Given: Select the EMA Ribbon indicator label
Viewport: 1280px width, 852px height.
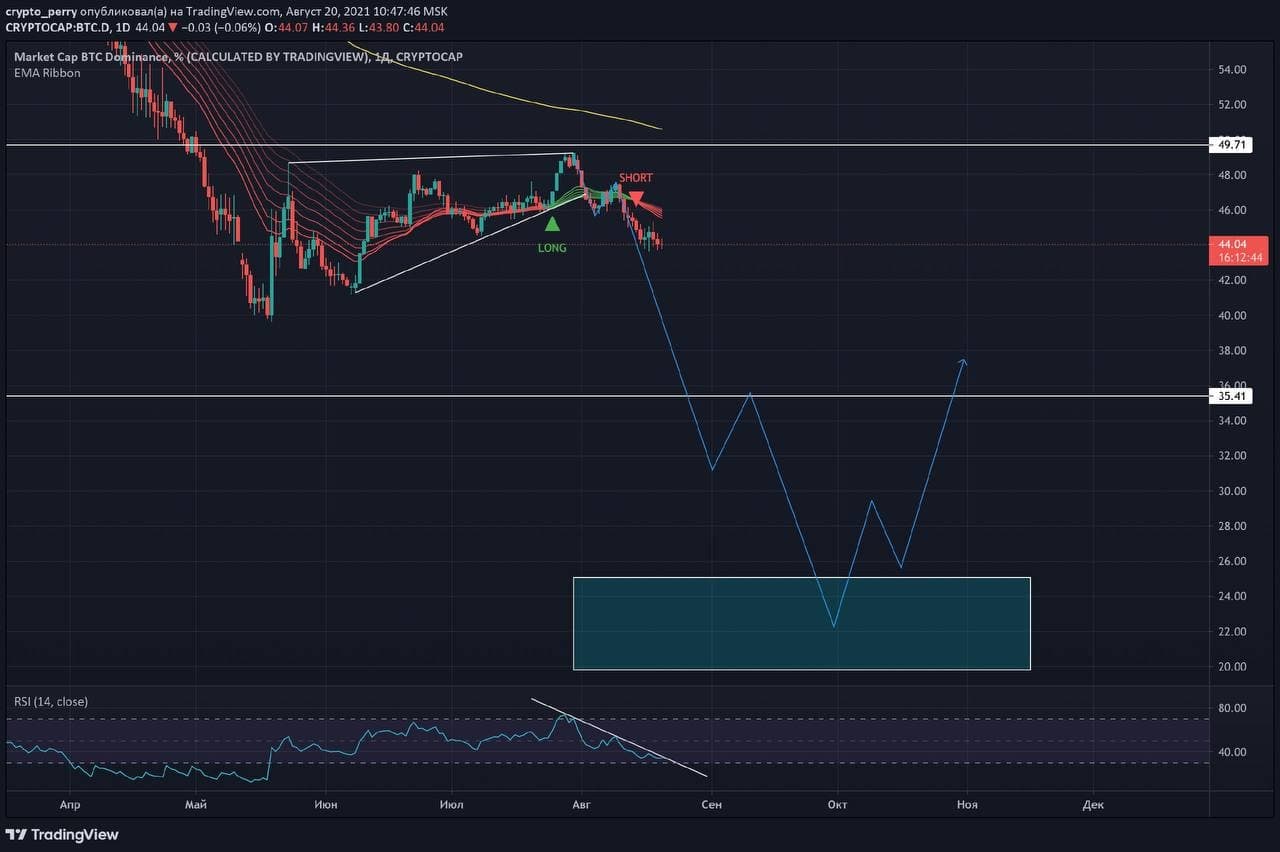Looking at the screenshot, I should pos(47,73).
